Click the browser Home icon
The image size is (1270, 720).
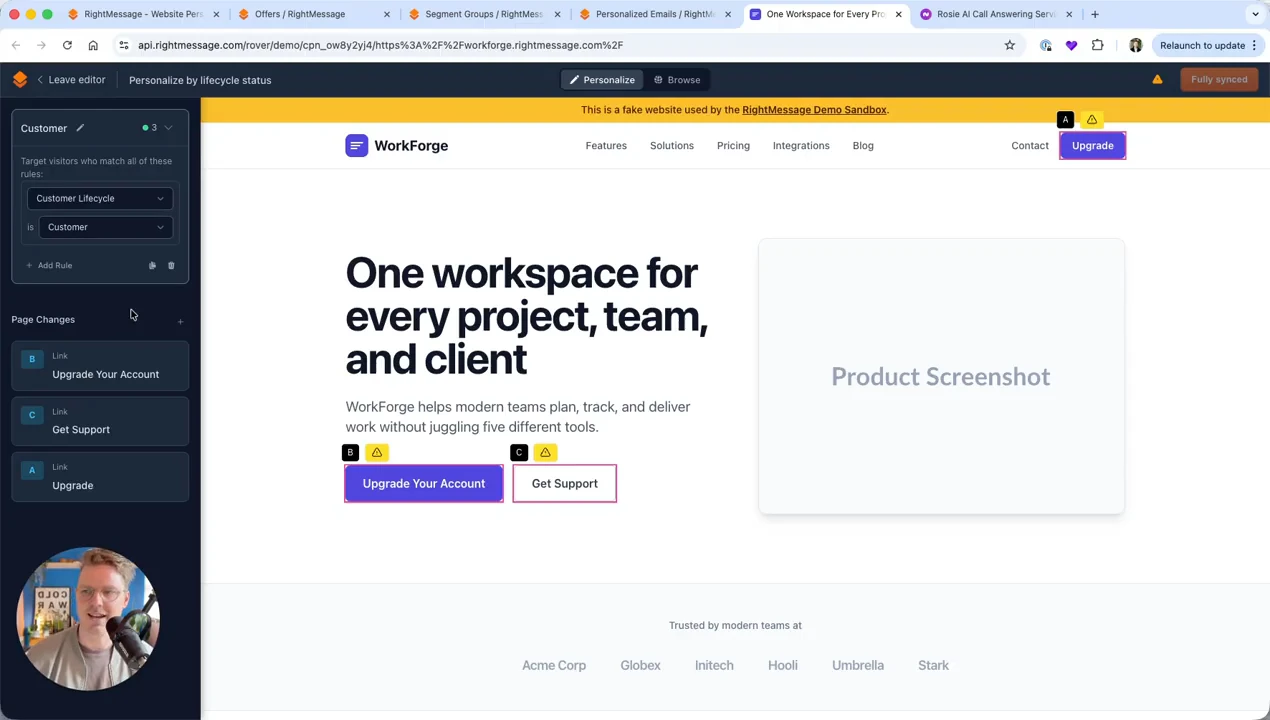click(93, 45)
